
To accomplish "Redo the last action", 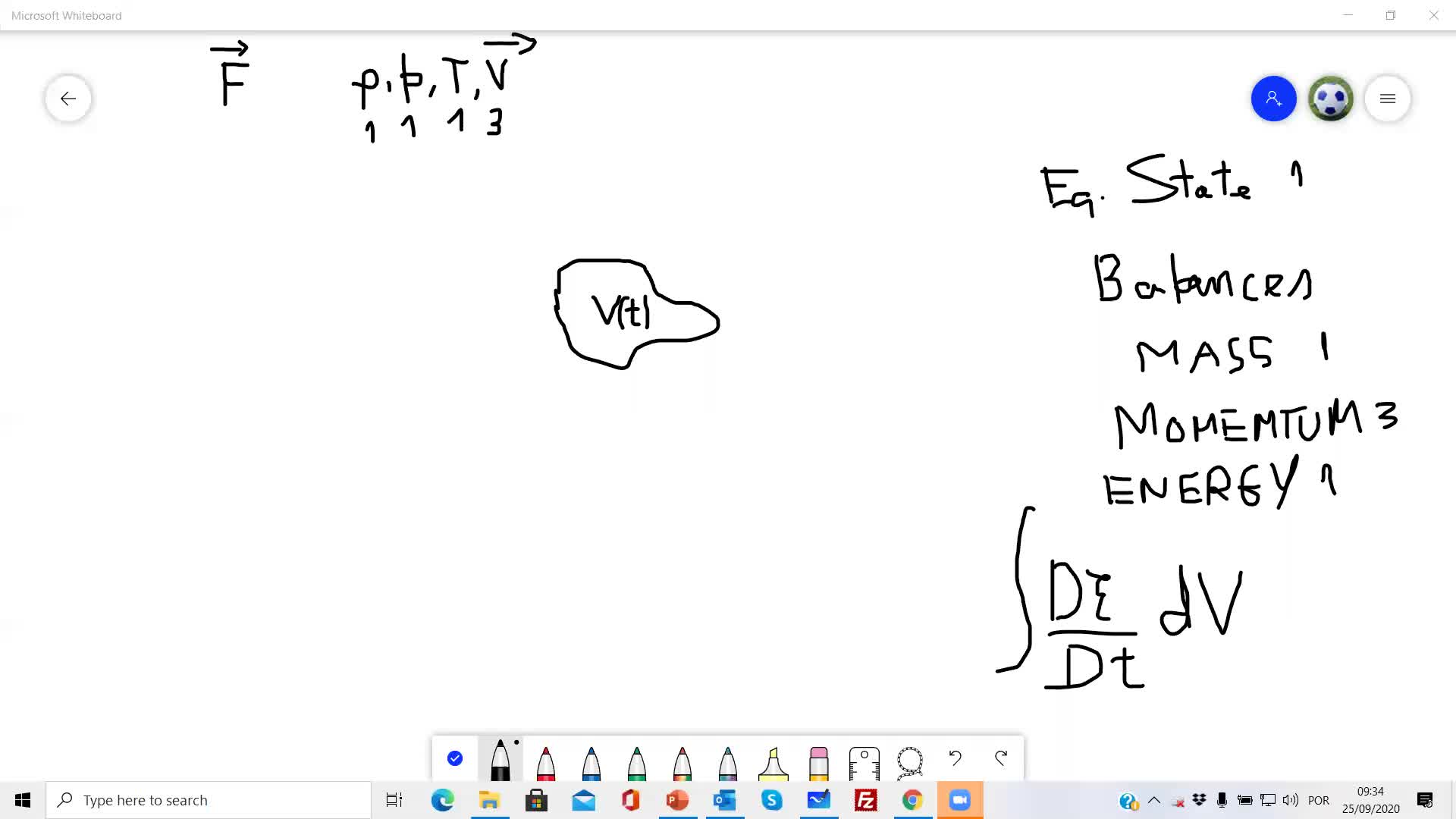I will (1001, 758).
